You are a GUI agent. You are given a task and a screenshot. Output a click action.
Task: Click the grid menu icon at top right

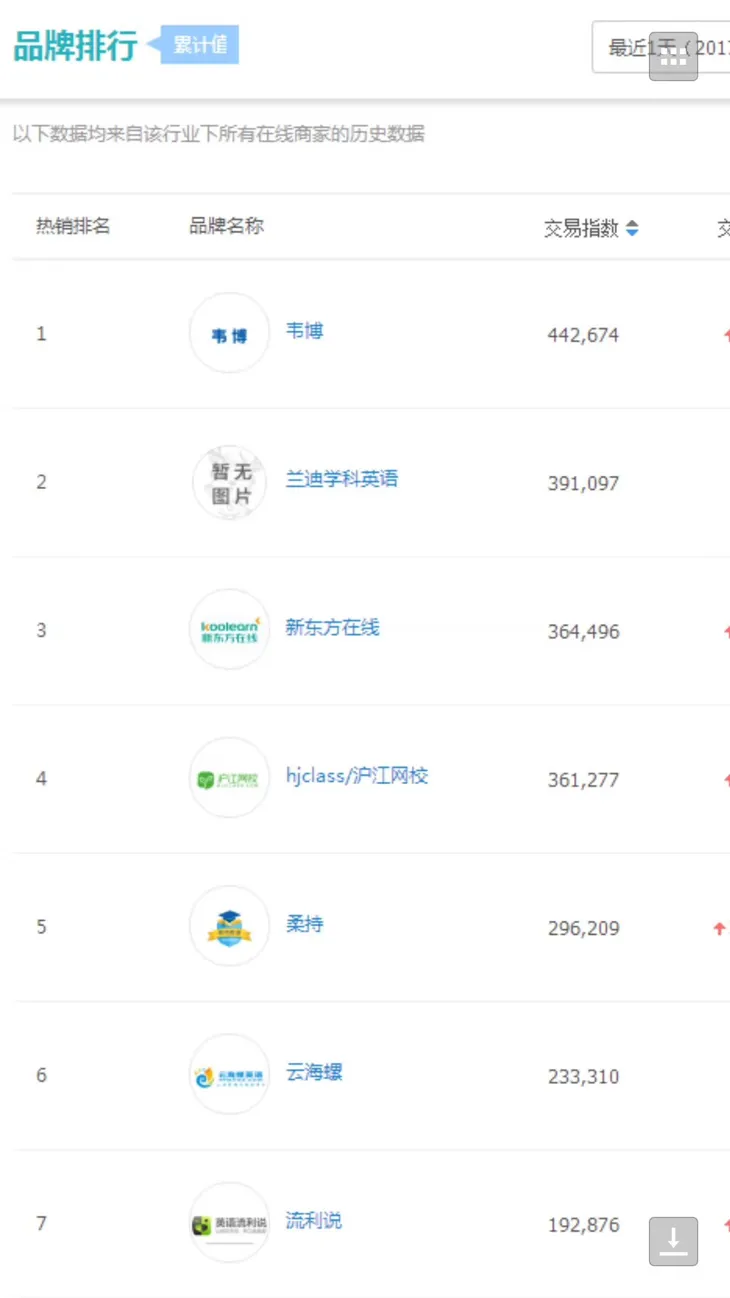click(x=673, y=57)
